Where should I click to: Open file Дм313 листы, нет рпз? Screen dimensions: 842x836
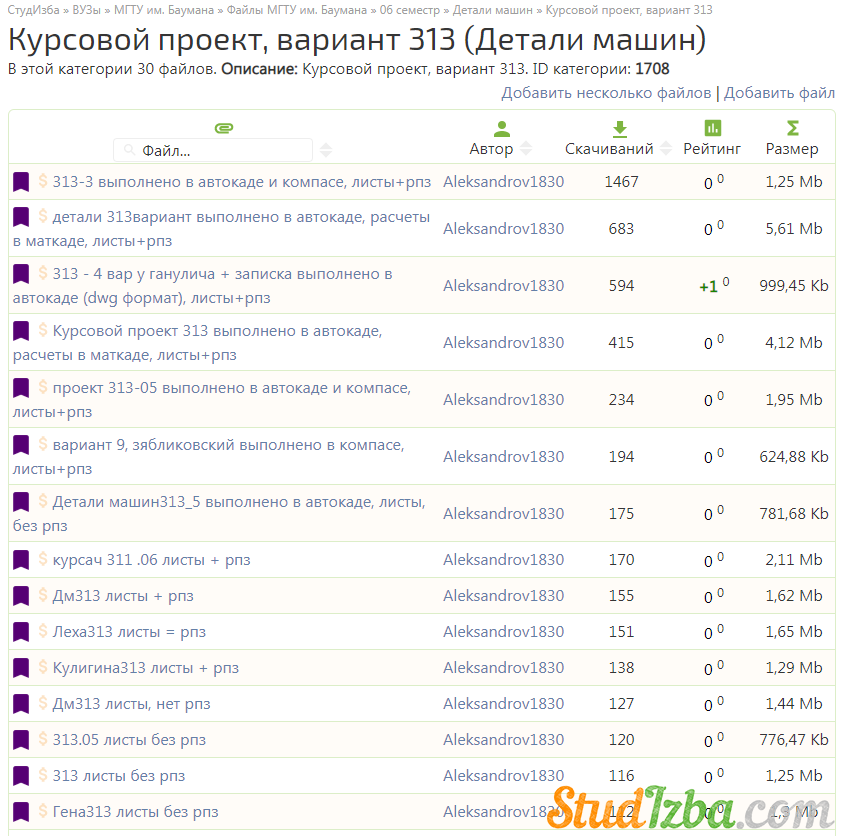tap(132, 703)
